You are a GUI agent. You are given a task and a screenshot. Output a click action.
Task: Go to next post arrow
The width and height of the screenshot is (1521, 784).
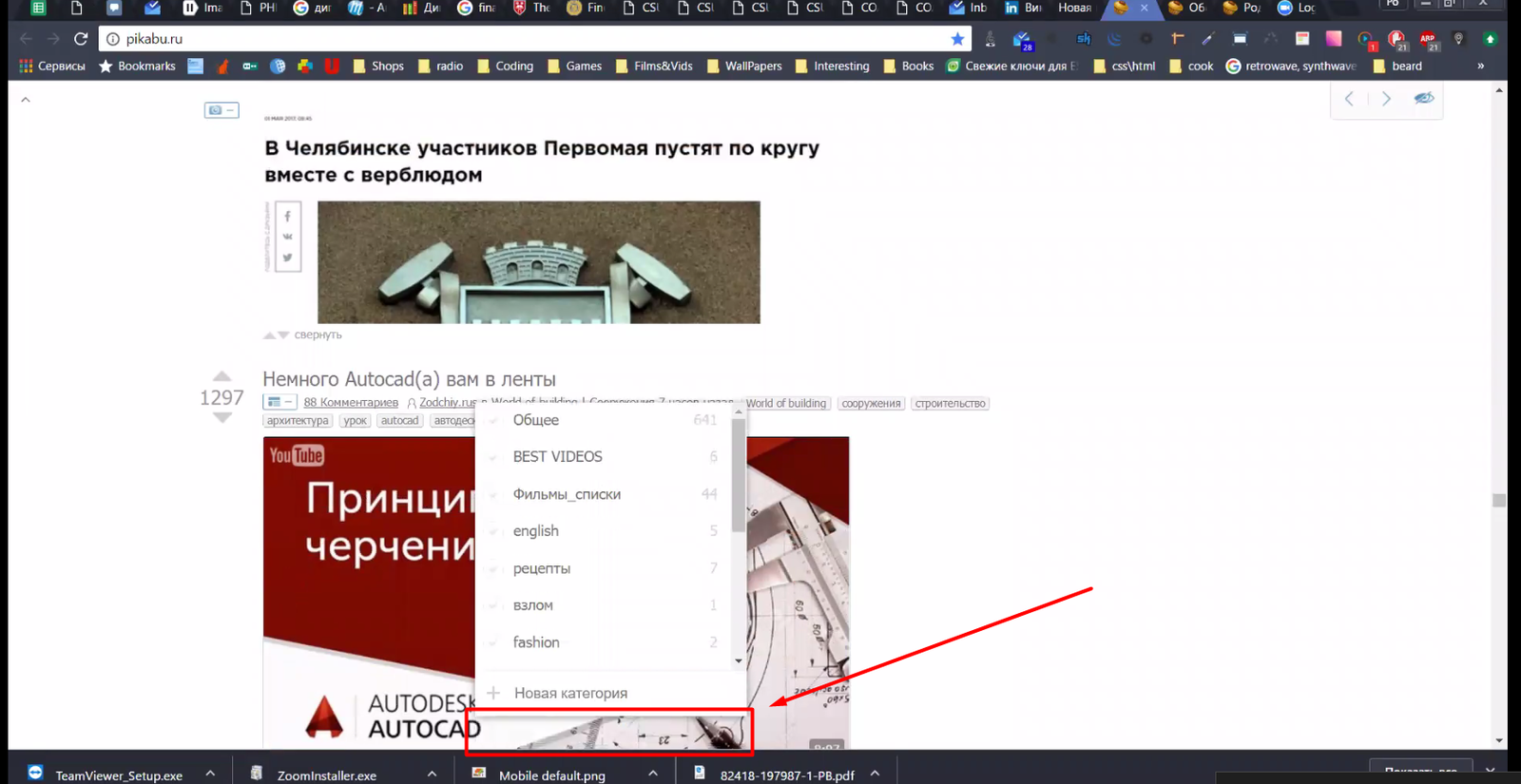(1386, 99)
